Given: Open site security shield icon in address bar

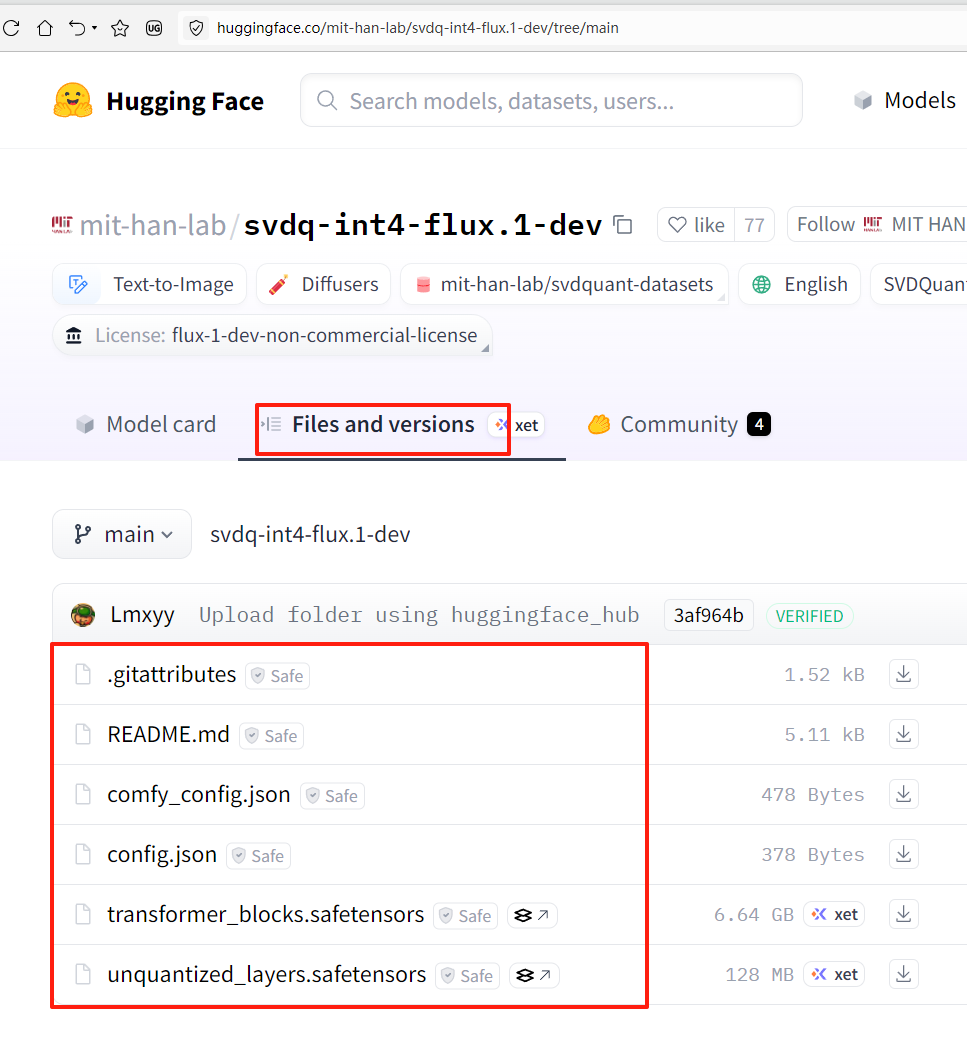Looking at the screenshot, I should [196, 28].
